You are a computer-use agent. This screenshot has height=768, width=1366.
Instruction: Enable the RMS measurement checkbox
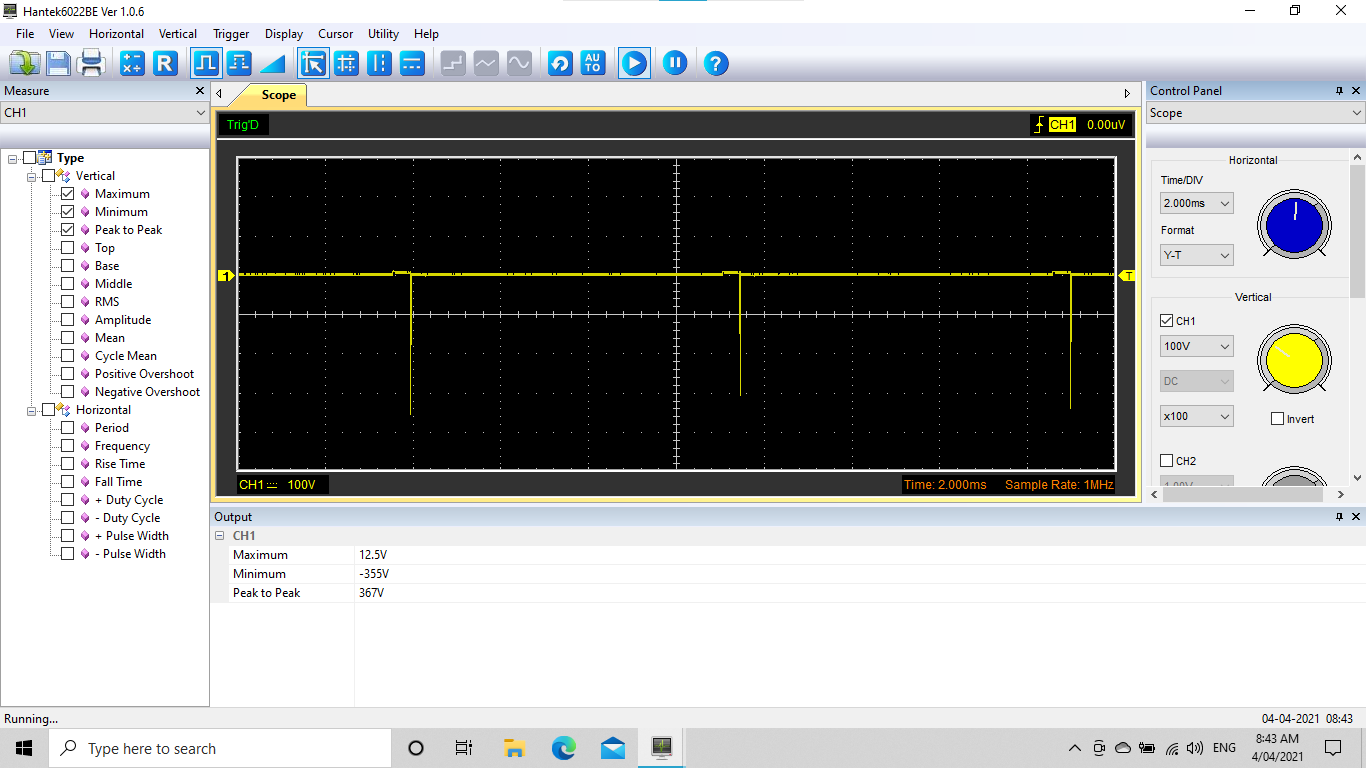click(x=68, y=302)
